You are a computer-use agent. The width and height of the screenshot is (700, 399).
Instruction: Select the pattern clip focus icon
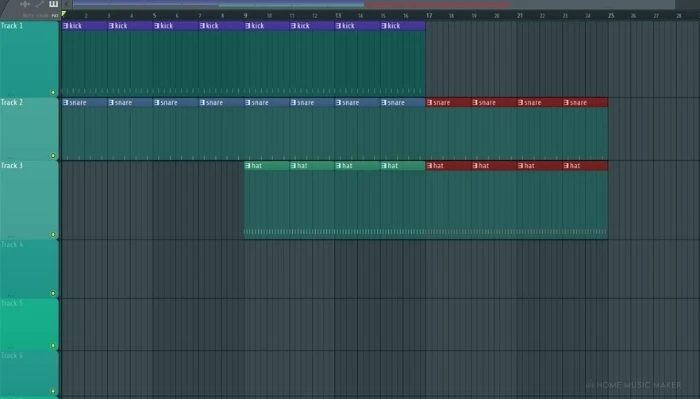click(54, 4)
